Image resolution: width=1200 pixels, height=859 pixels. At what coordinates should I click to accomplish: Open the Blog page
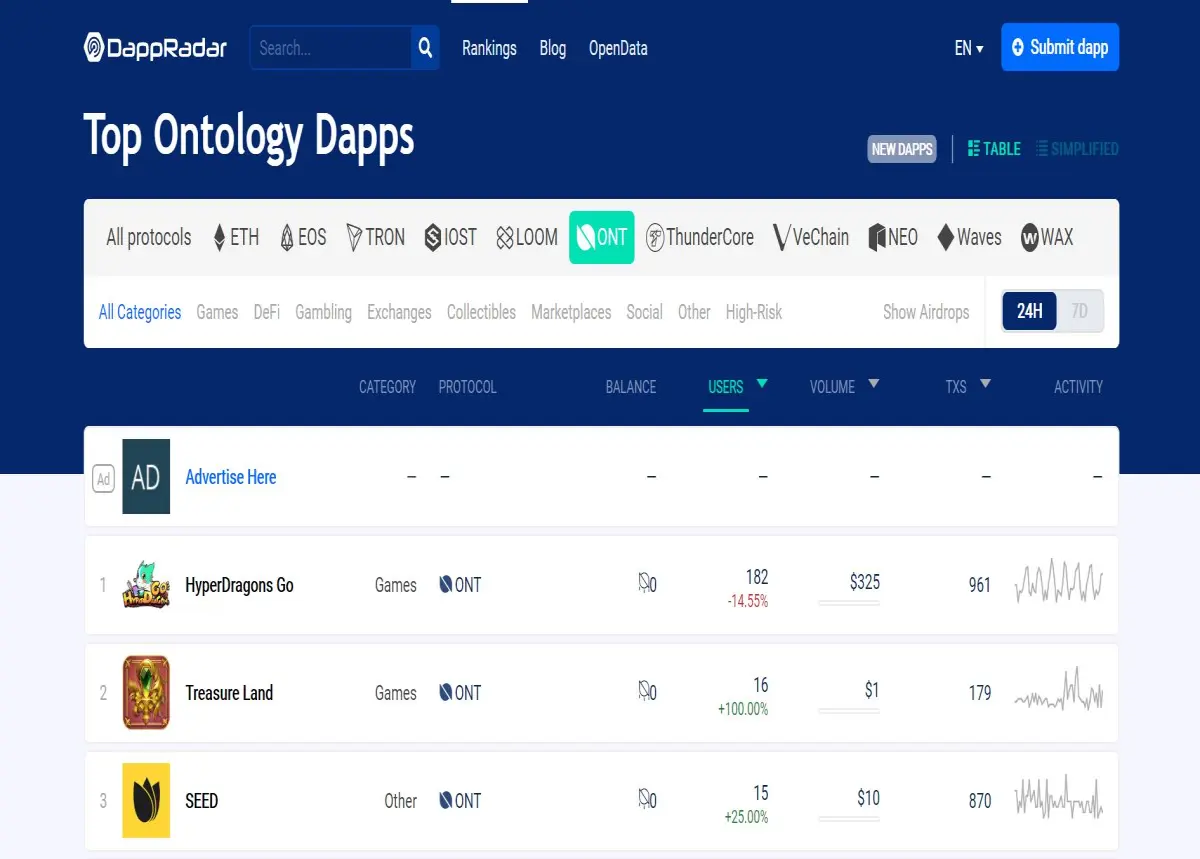tap(552, 48)
